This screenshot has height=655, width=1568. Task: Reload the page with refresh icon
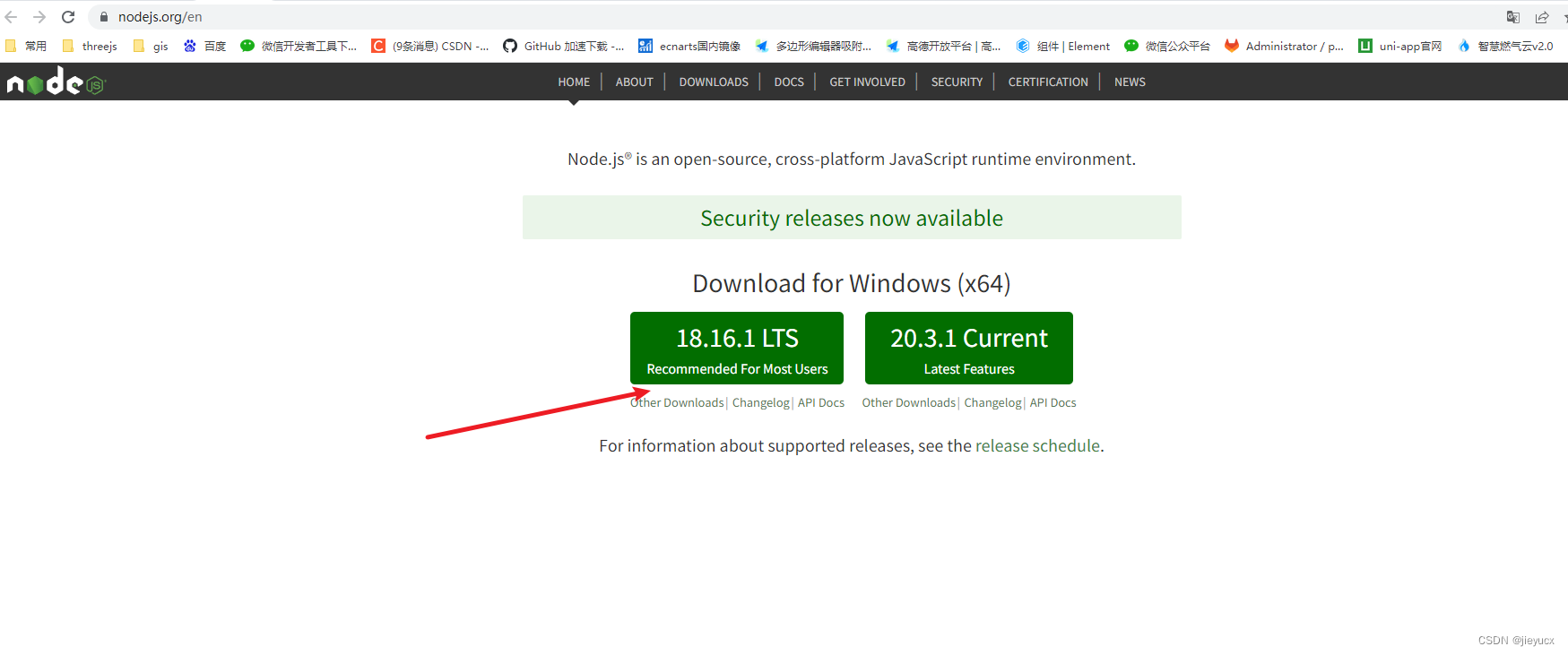pos(68,17)
